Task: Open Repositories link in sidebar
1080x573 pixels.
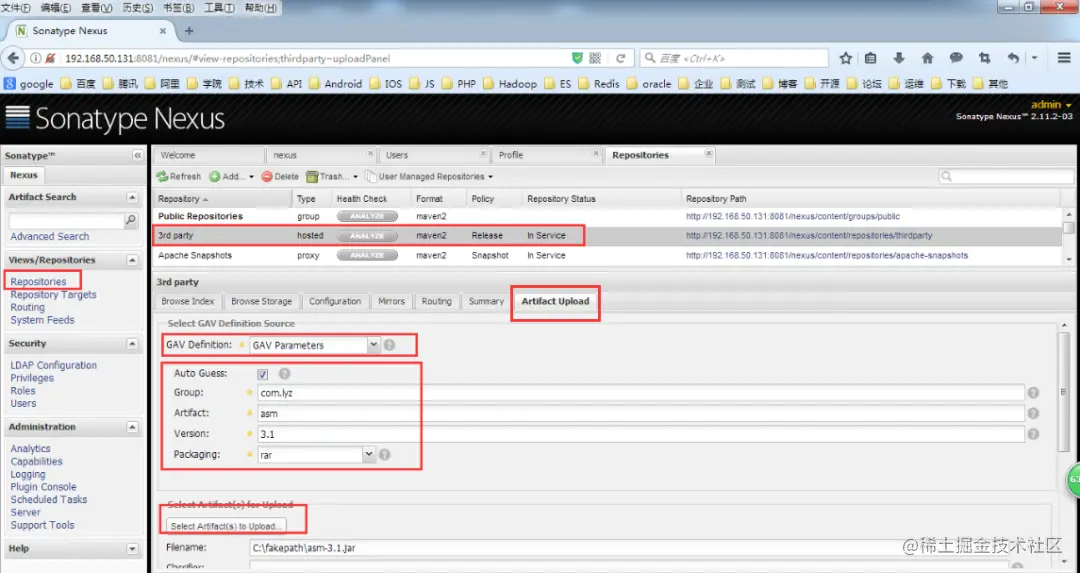Action: click(x=39, y=282)
